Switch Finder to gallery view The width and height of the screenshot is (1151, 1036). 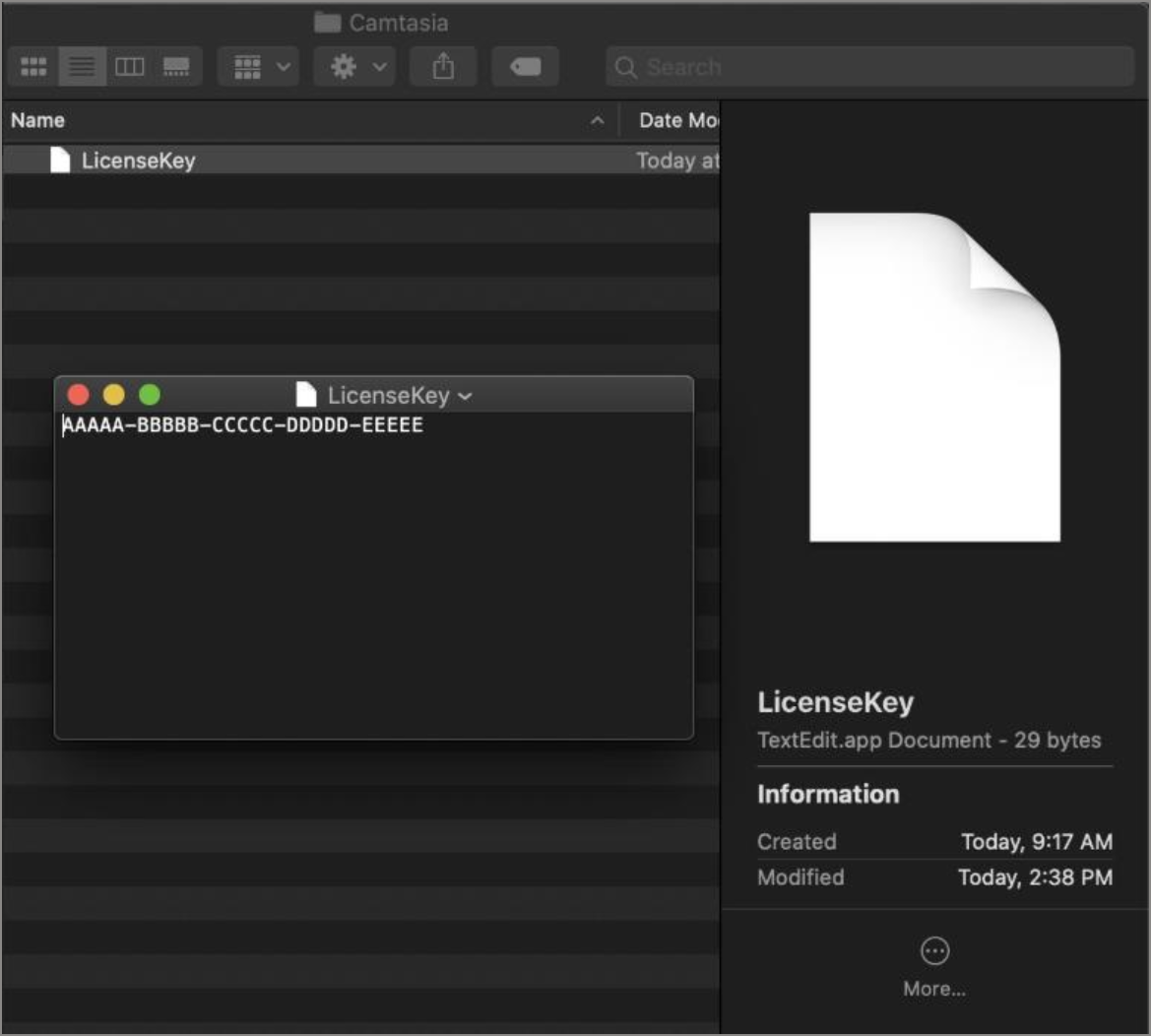coord(175,66)
